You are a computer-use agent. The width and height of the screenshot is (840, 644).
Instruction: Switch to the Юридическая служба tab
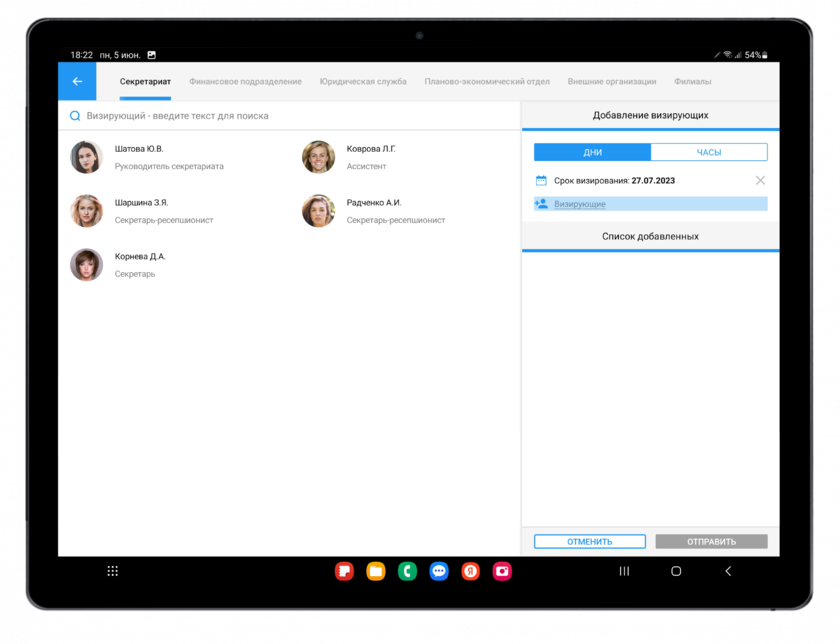tap(363, 82)
